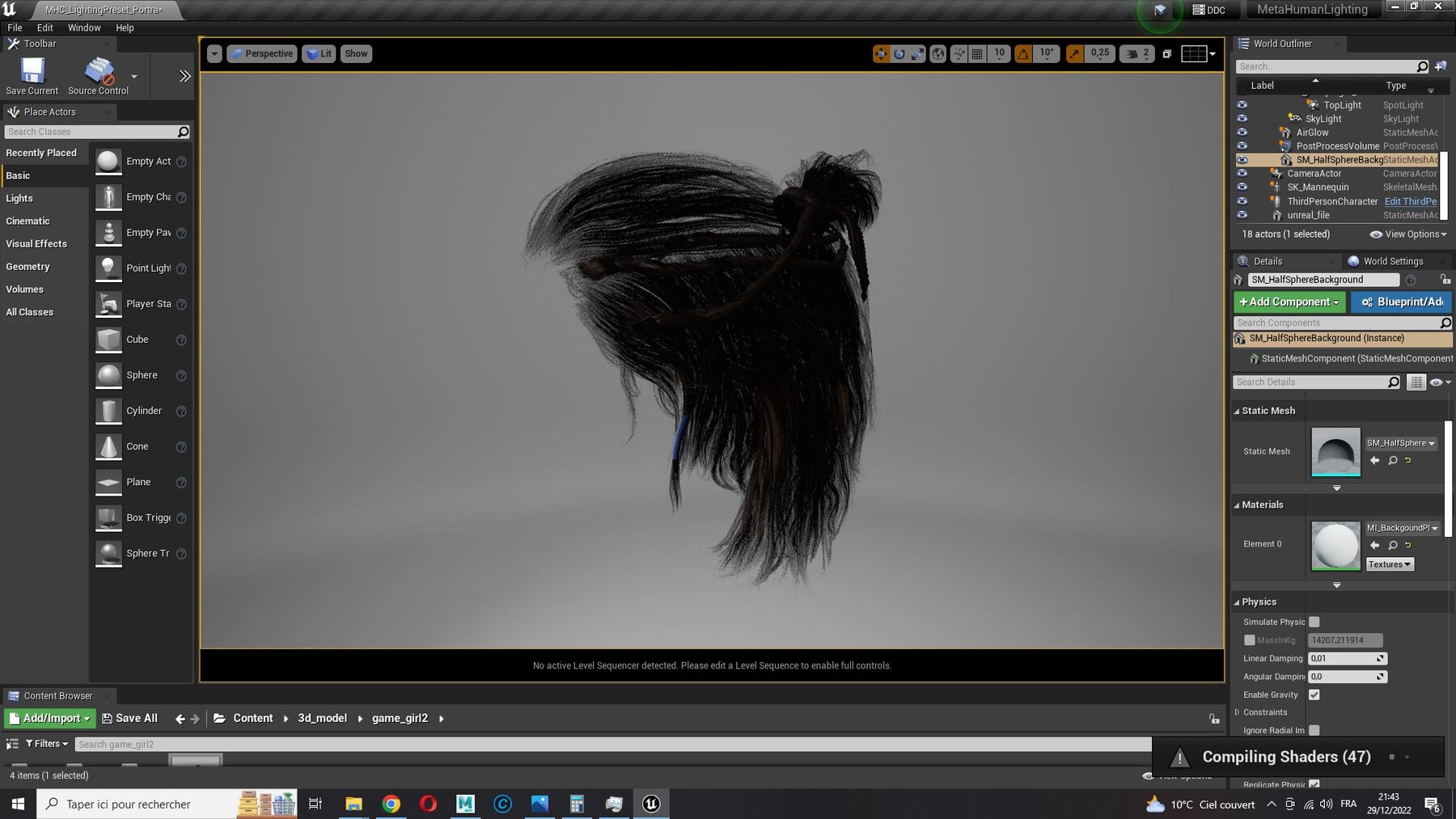
Task: Open grid snap value 10 dropdown
Action: [999, 53]
